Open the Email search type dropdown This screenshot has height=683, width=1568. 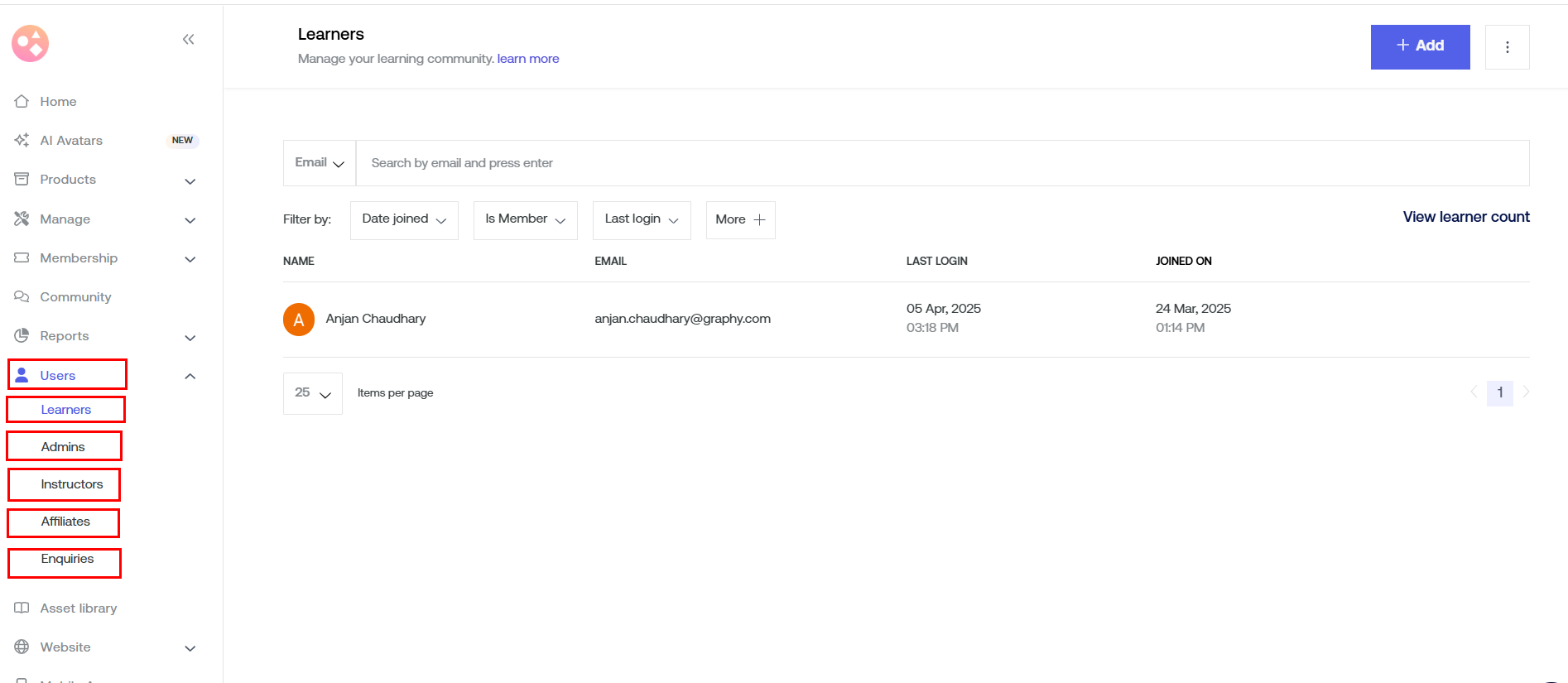pyautogui.click(x=320, y=163)
